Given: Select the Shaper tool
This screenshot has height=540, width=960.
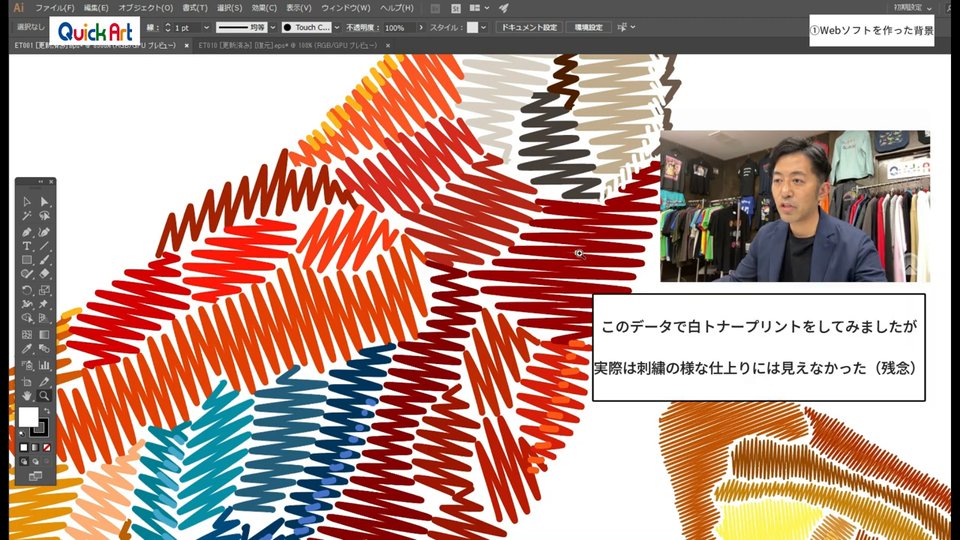Looking at the screenshot, I should 27,274.
